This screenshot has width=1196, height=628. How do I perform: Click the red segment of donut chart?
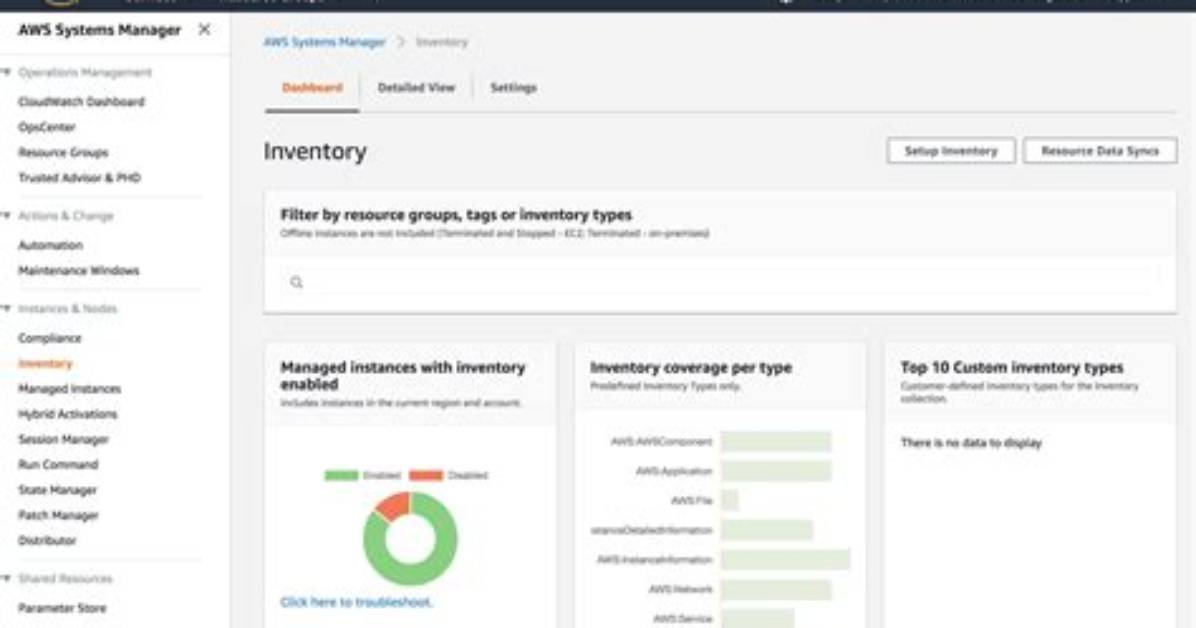pyautogui.click(x=395, y=505)
